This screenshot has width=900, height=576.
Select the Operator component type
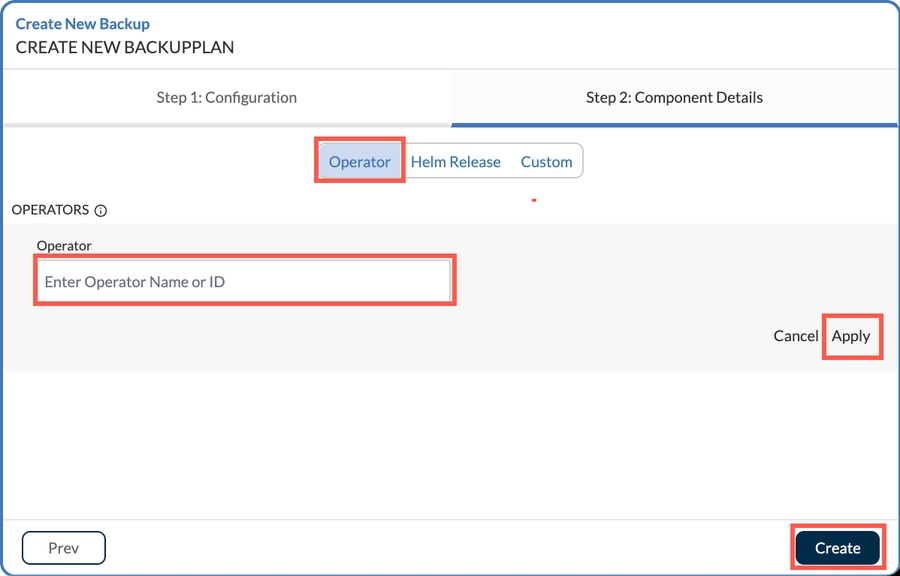(359, 162)
